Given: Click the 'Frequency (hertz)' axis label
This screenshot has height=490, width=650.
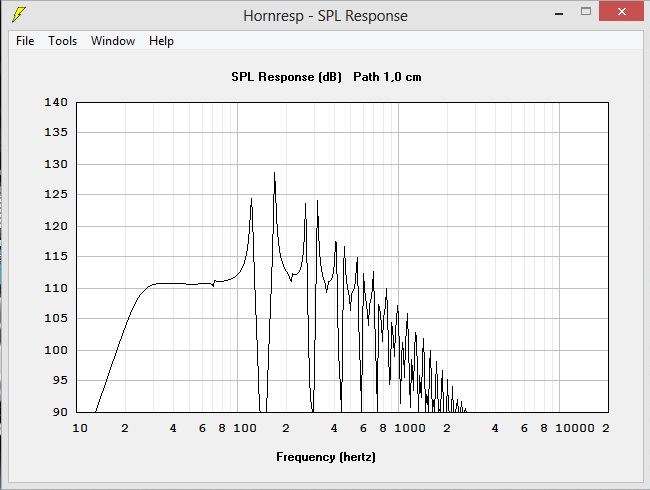Looking at the screenshot, I should (326, 457).
